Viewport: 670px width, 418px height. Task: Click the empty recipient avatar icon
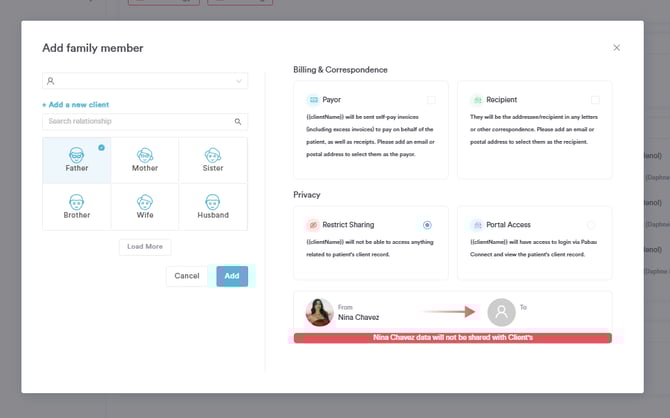(501, 313)
